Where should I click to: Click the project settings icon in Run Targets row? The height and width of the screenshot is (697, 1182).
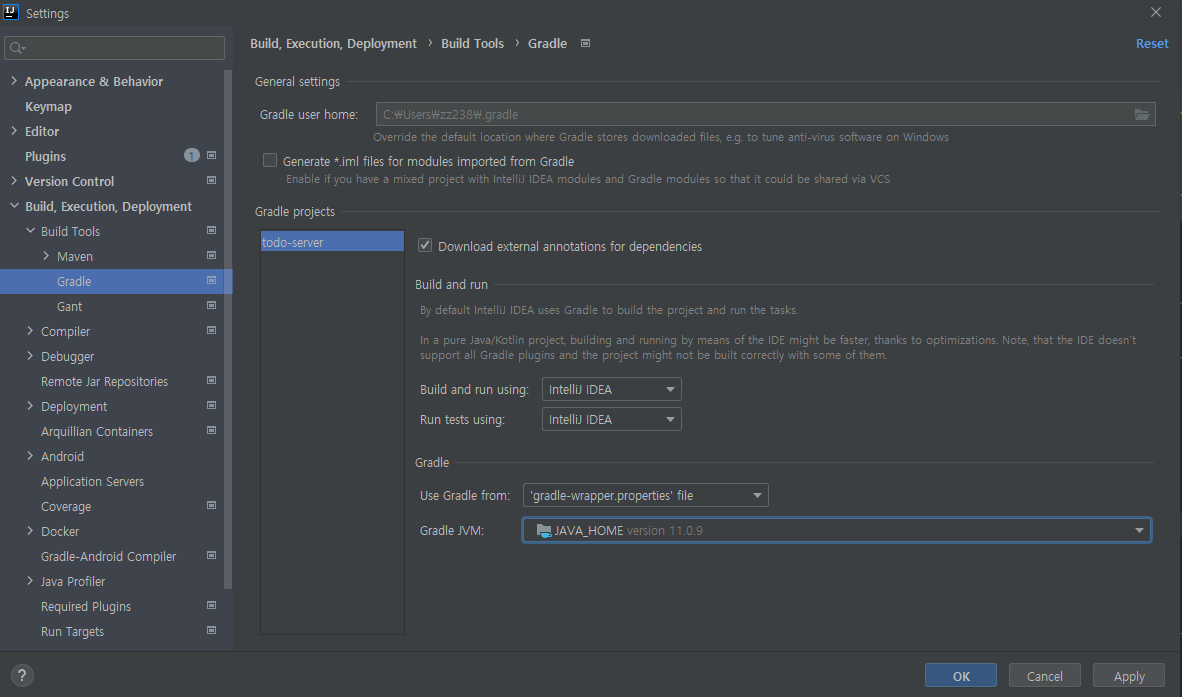(211, 630)
